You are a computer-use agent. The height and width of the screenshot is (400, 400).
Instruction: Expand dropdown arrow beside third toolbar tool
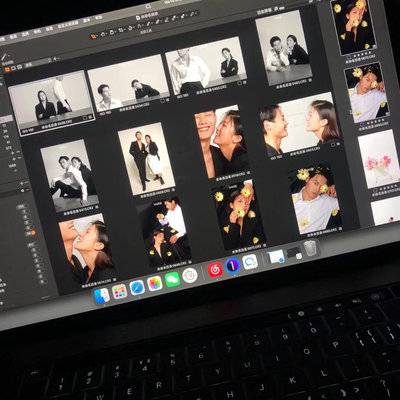[x=116, y=32]
